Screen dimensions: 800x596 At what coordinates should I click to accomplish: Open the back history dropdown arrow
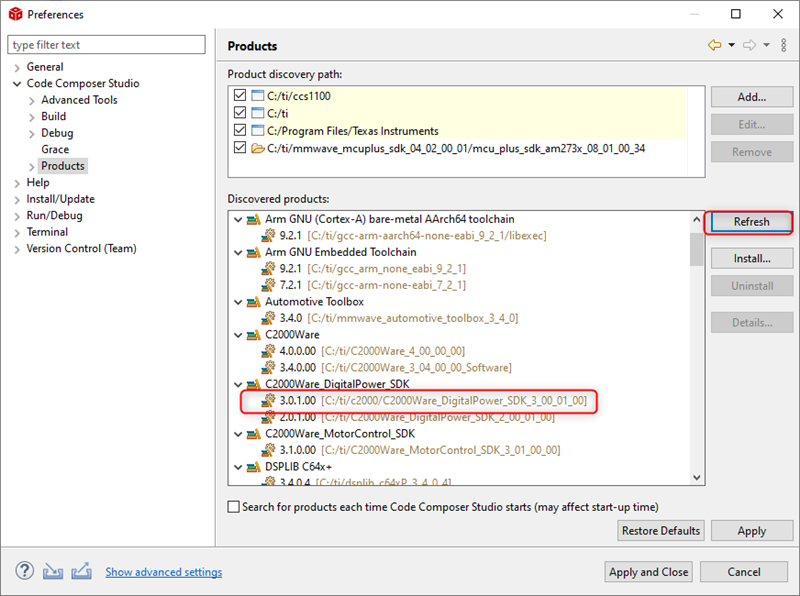coord(731,45)
